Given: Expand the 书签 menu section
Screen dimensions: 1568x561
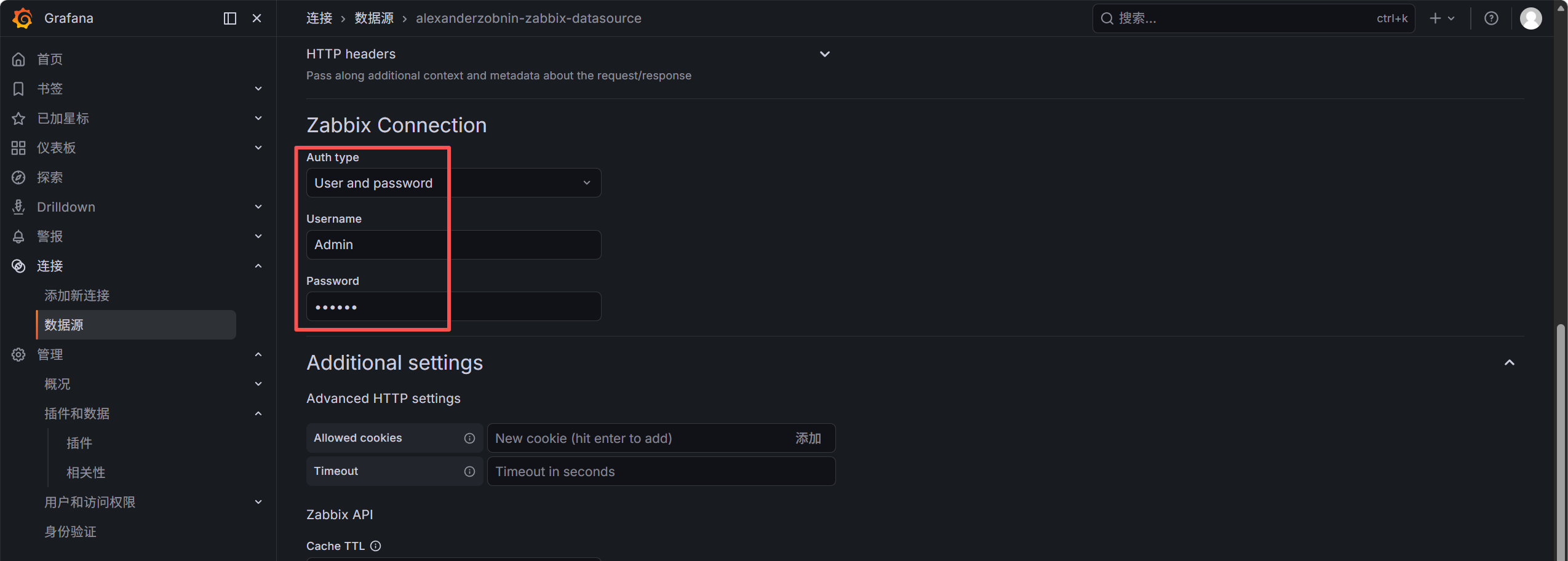Looking at the screenshot, I should tap(258, 89).
